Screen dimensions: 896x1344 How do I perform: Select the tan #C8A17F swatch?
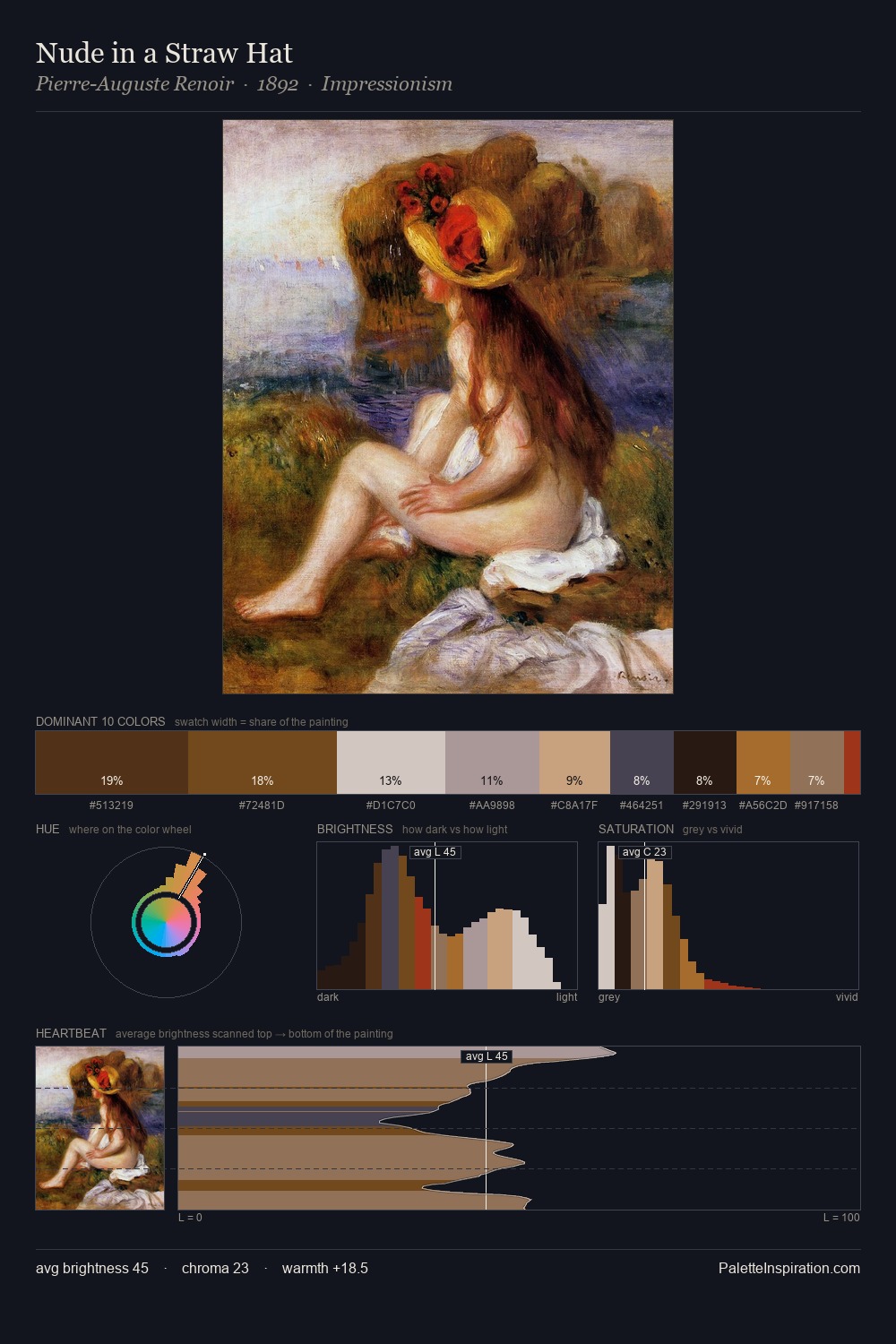(574, 762)
